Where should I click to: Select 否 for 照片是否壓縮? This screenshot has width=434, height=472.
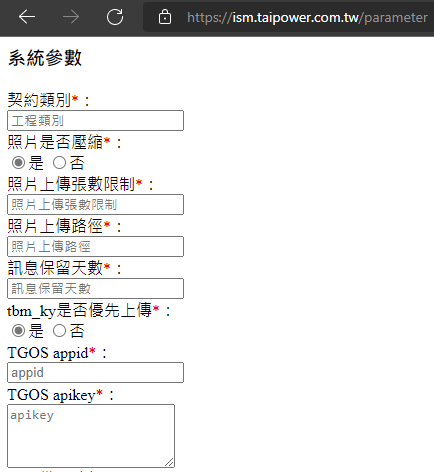tap(59, 163)
